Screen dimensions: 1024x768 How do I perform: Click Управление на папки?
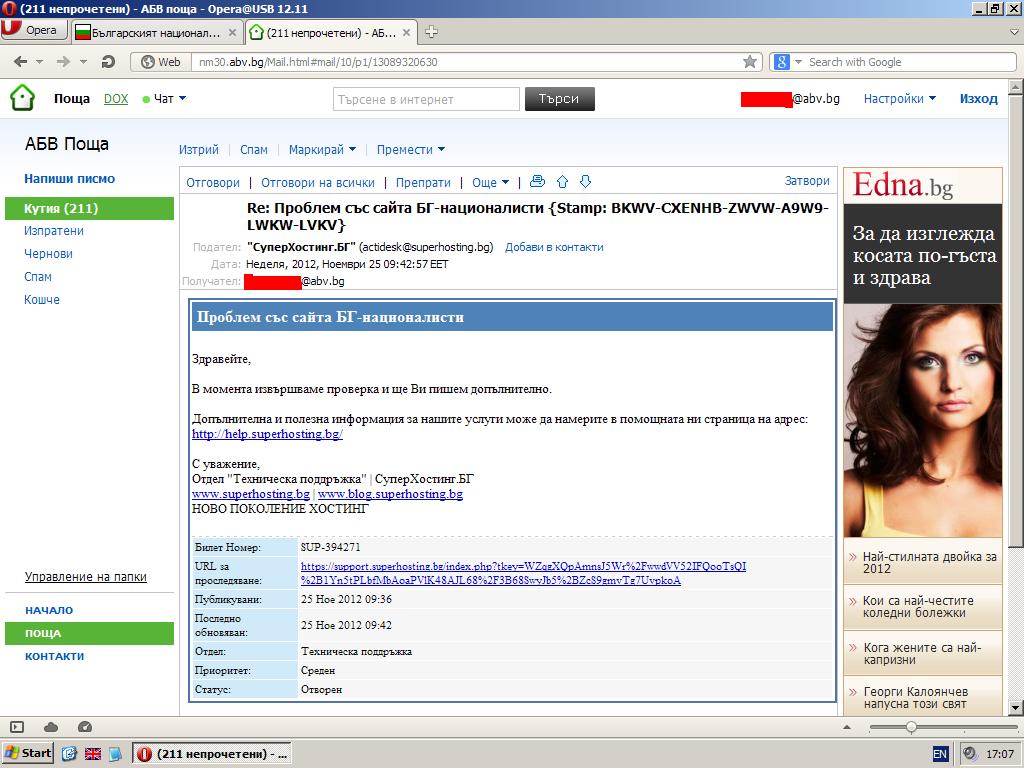(86, 577)
